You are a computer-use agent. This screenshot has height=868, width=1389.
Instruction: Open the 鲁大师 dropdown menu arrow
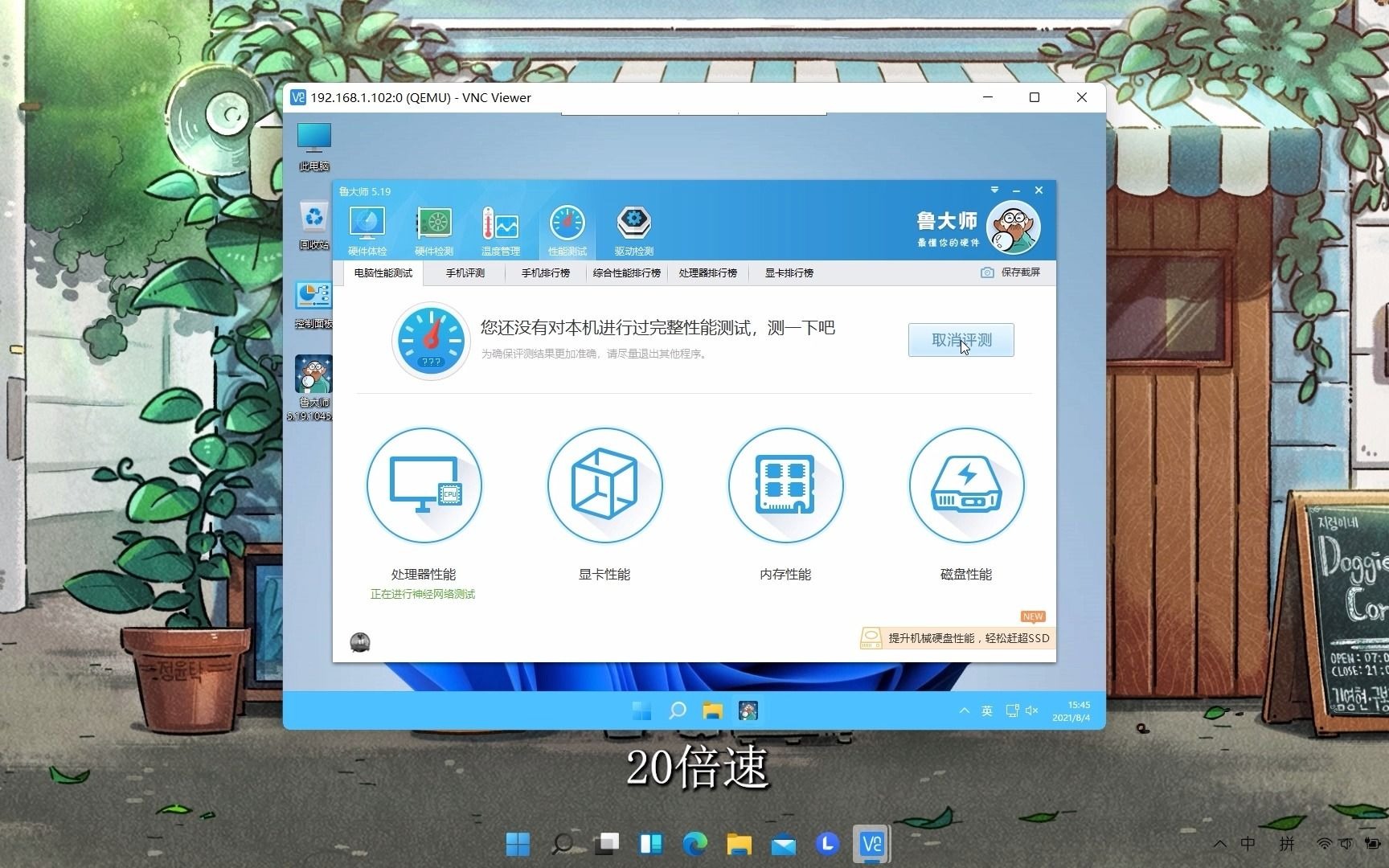[x=994, y=190]
